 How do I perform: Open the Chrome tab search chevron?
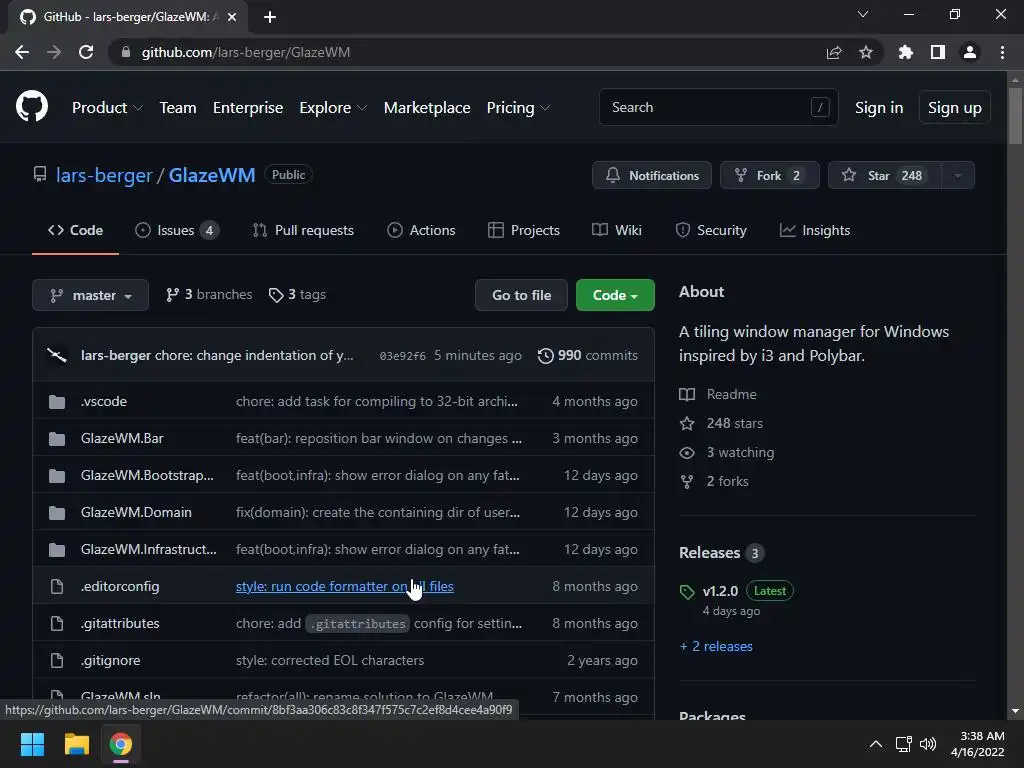(863, 14)
